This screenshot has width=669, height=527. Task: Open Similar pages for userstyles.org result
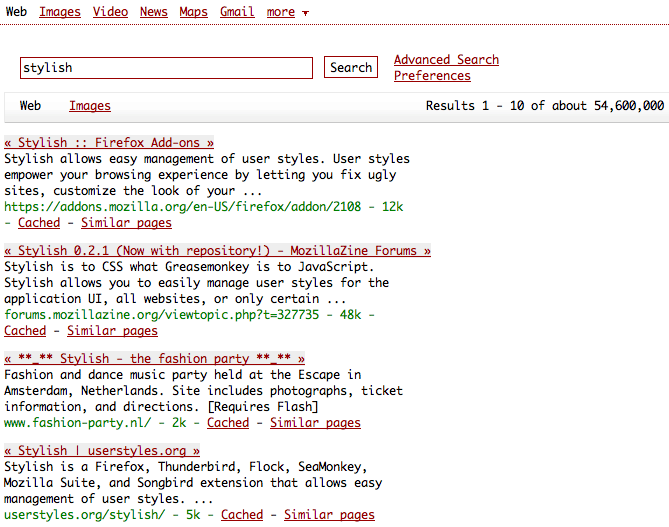point(329,515)
